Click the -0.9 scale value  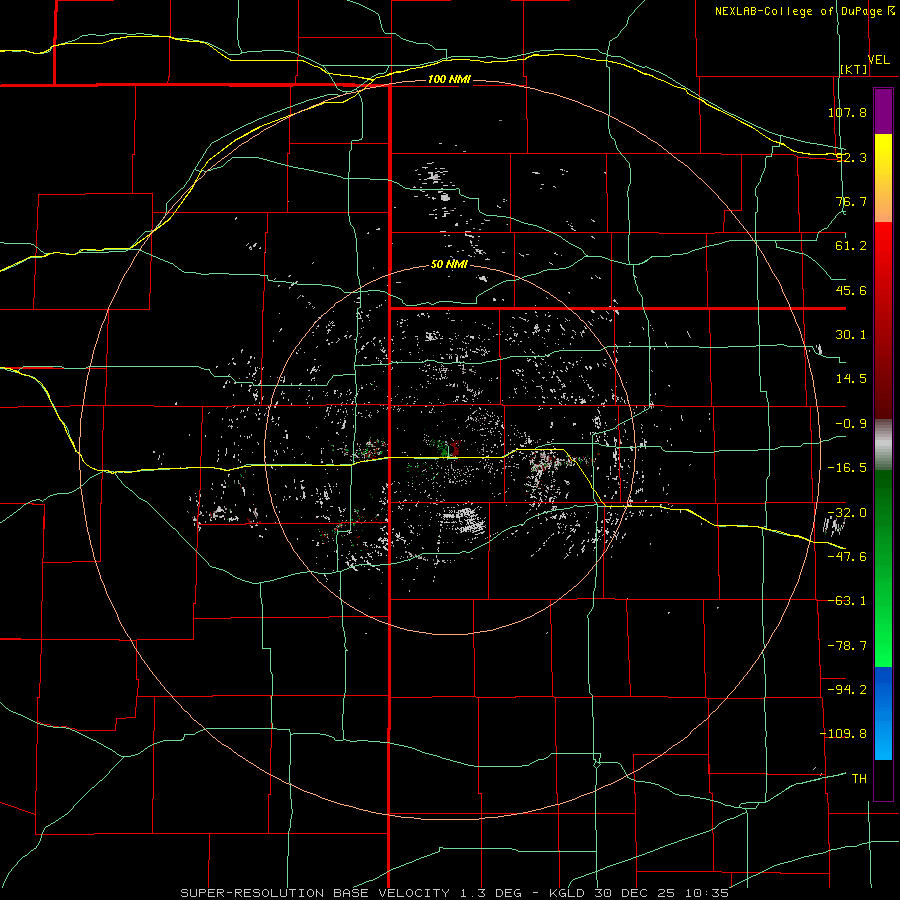pyautogui.click(x=851, y=424)
